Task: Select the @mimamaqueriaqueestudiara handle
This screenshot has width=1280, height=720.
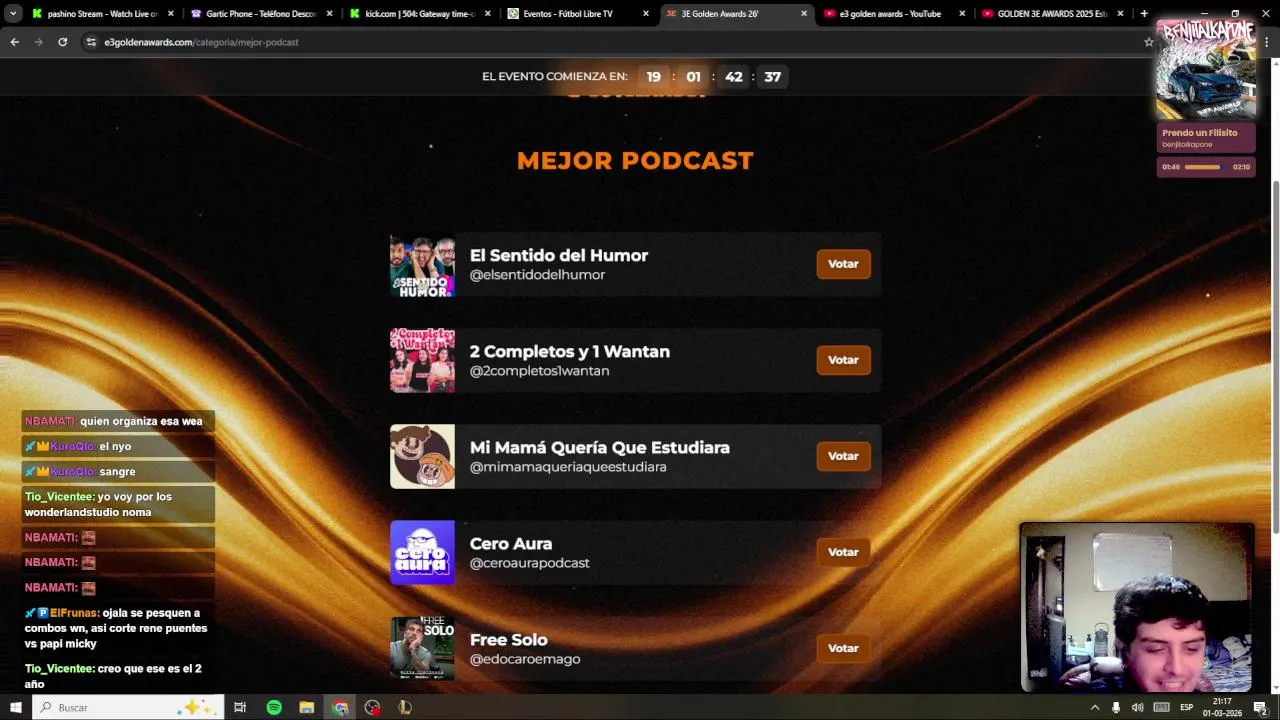Action: click(x=568, y=467)
